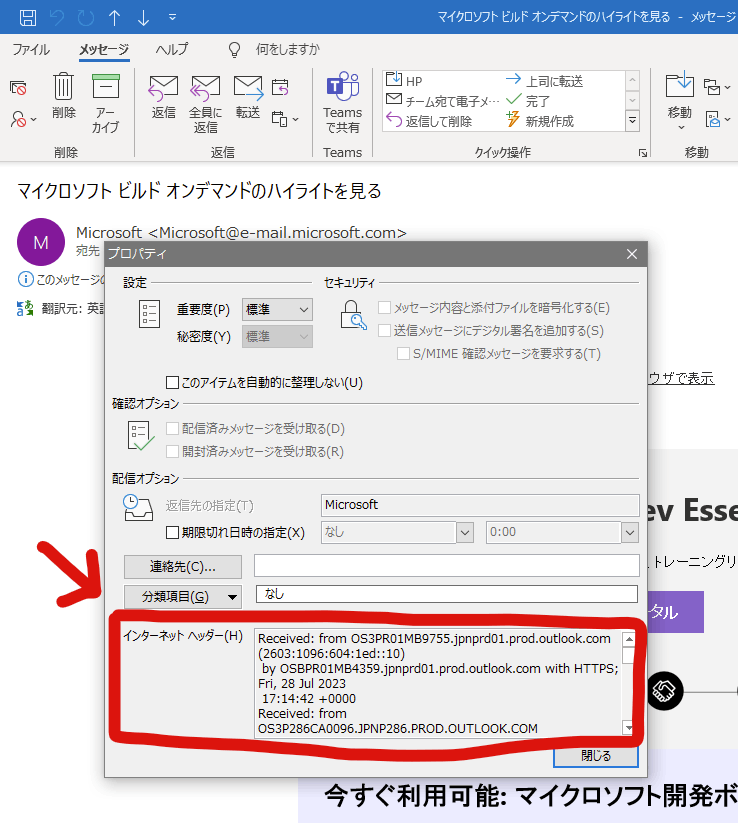Click the 何をしますか search box
The image size is (738, 823).
pyautogui.click(x=287, y=49)
